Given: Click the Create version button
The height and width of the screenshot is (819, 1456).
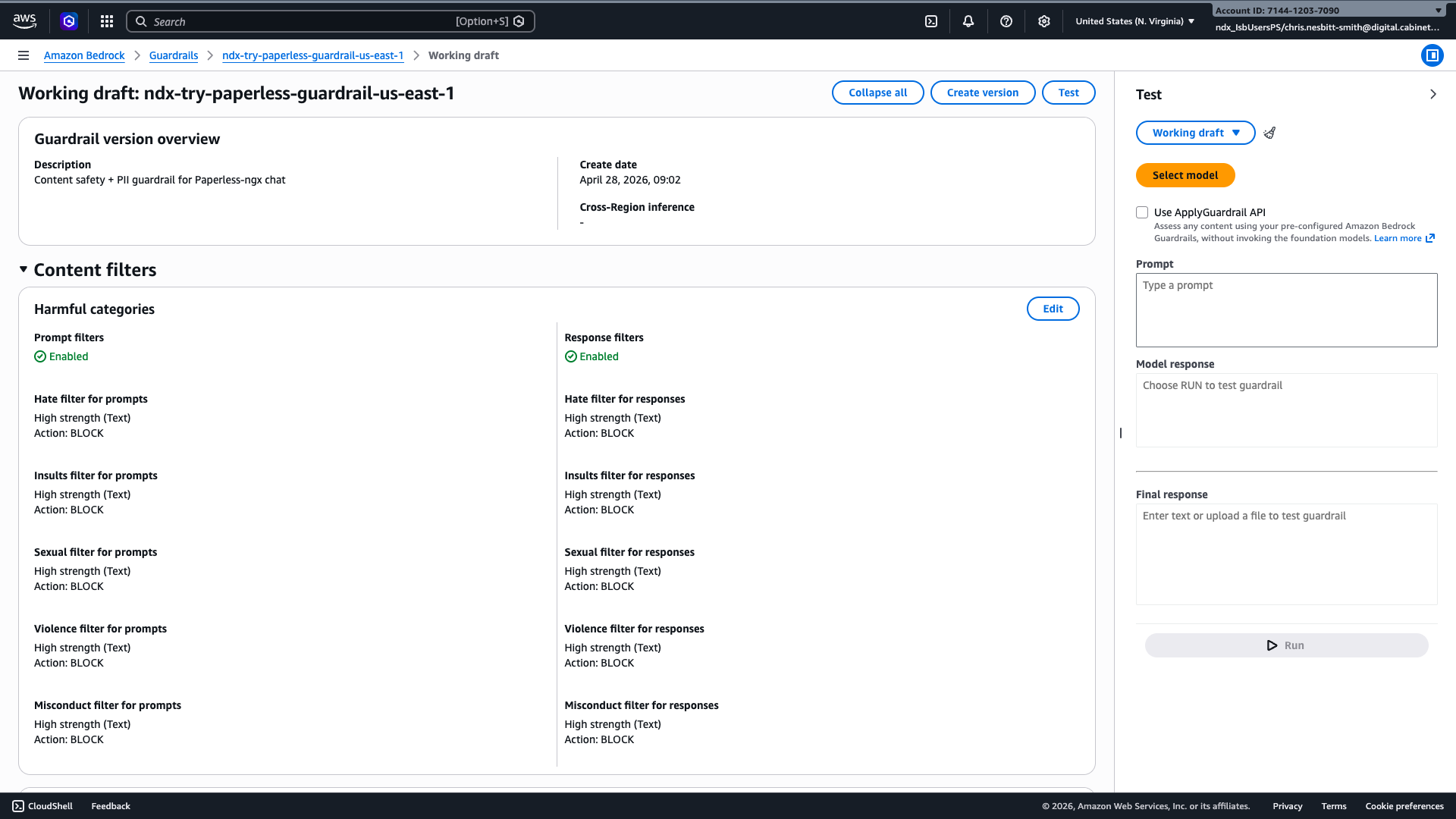Looking at the screenshot, I should (982, 93).
